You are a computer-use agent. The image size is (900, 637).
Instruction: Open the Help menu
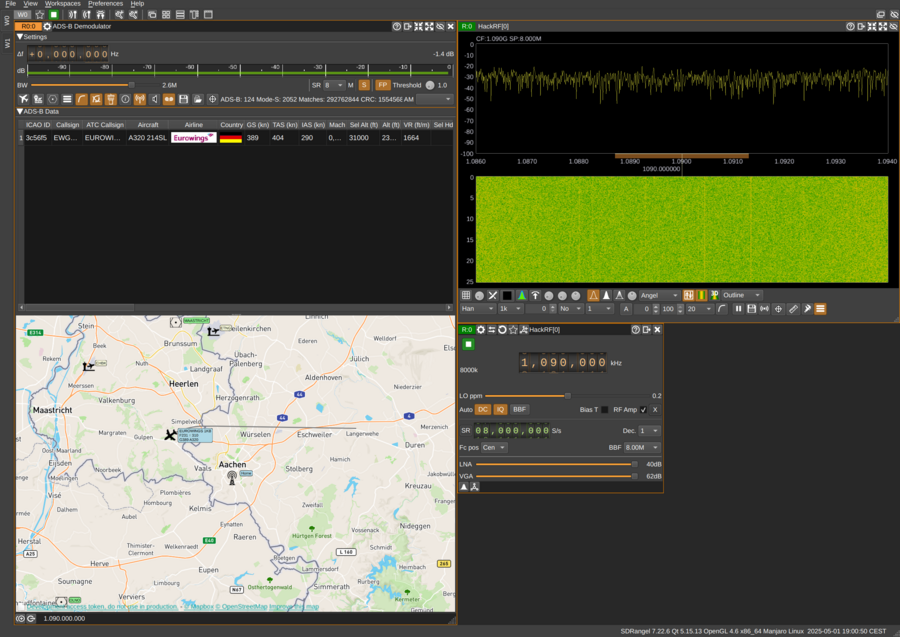click(x=137, y=3)
